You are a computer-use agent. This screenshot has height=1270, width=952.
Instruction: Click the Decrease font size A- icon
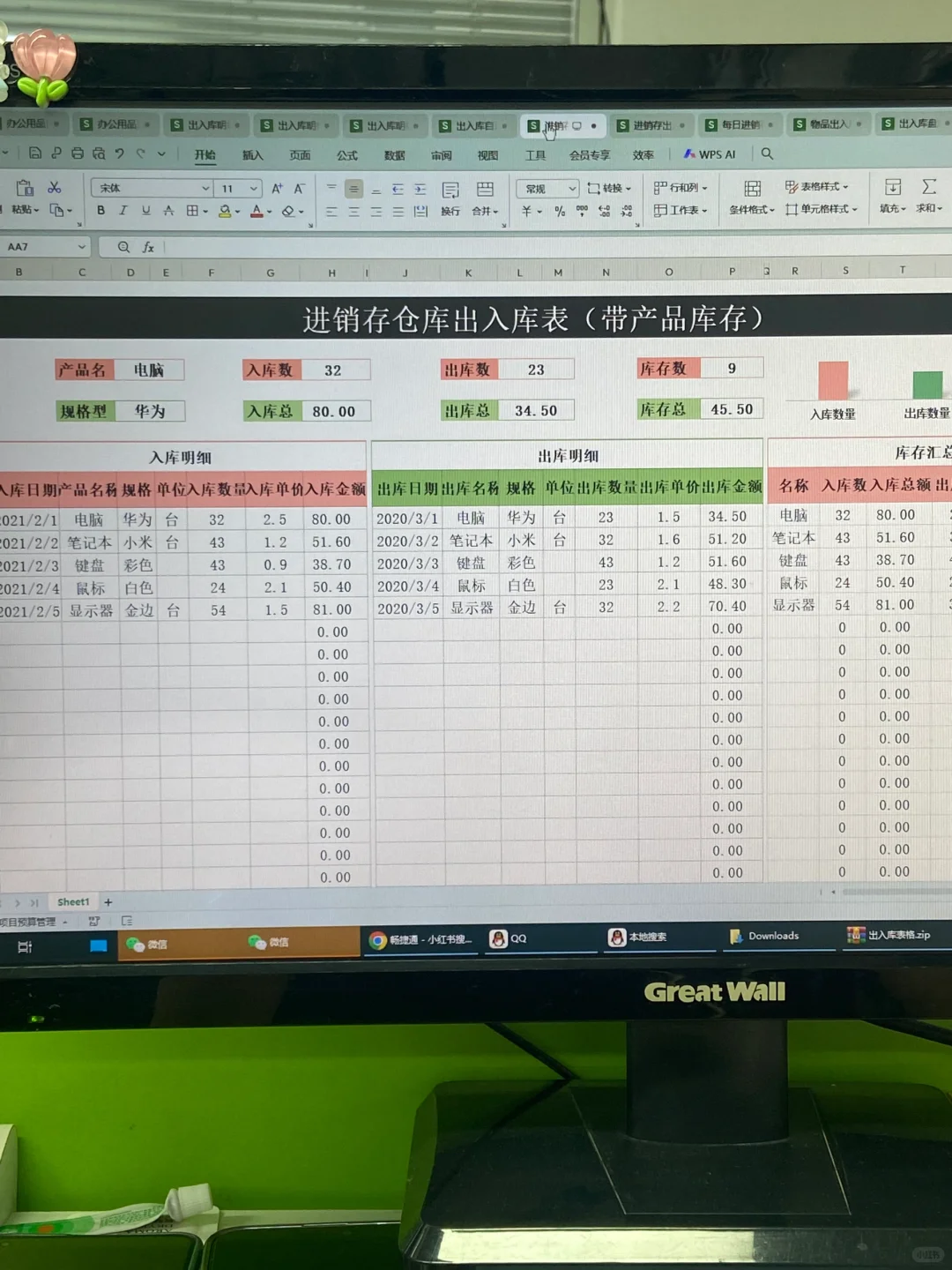coord(300,188)
